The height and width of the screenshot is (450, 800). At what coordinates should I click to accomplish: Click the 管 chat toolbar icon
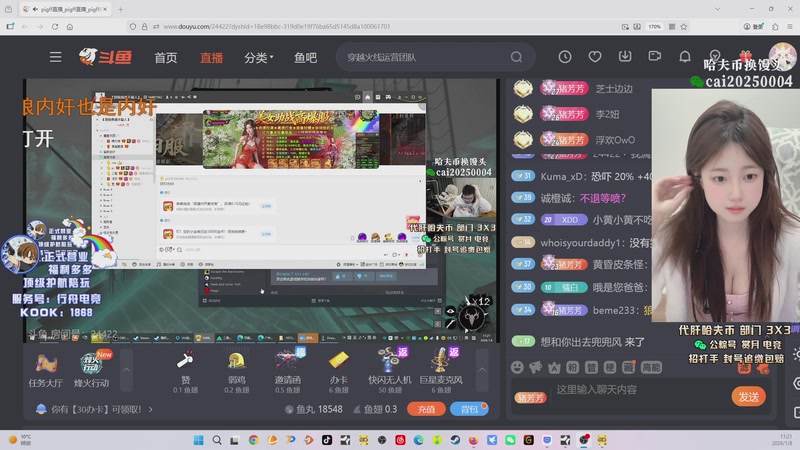[x=591, y=367]
